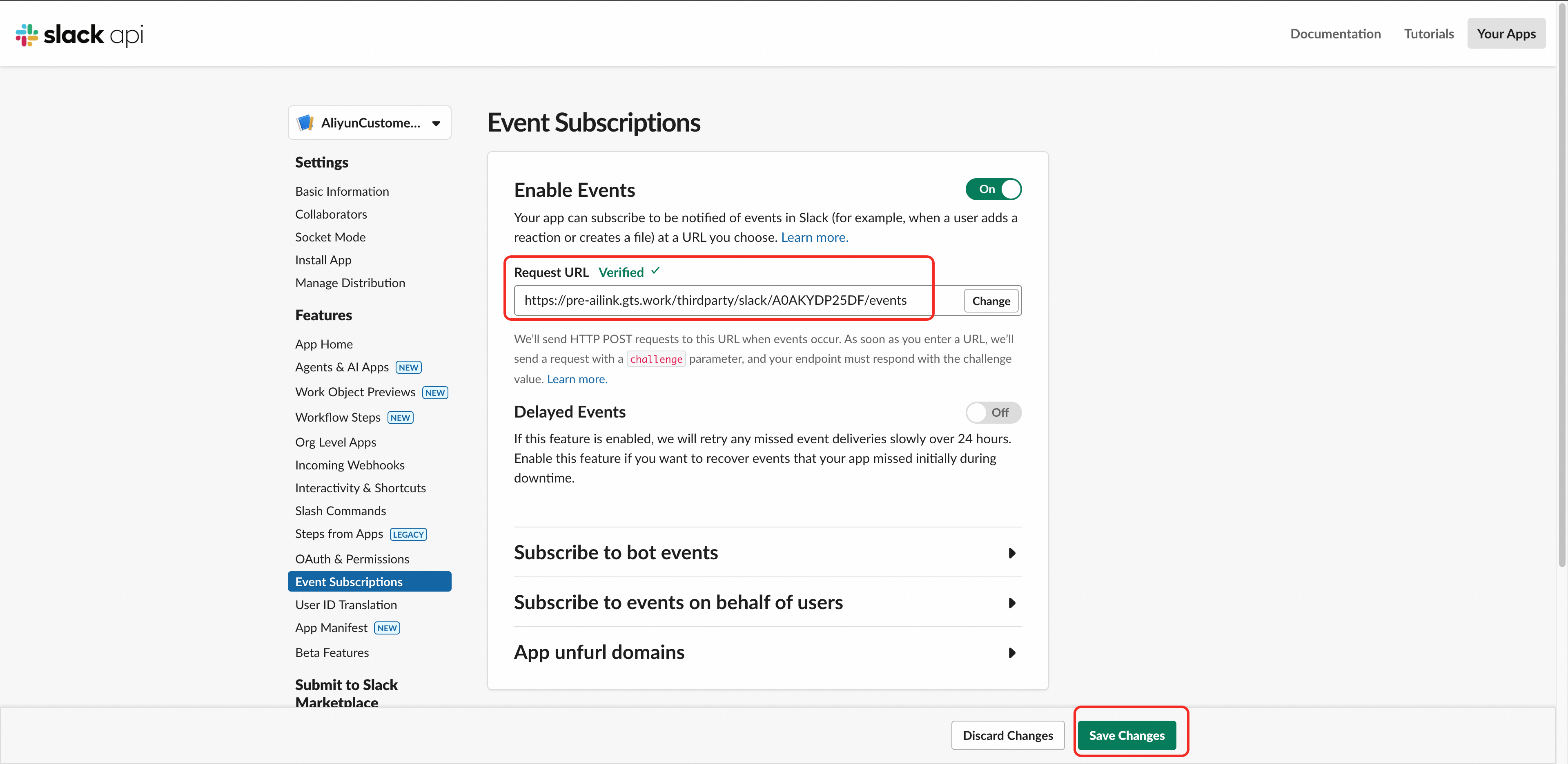The height and width of the screenshot is (764, 1568).
Task: Click the Delayed Events heading
Action: (570, 413)
